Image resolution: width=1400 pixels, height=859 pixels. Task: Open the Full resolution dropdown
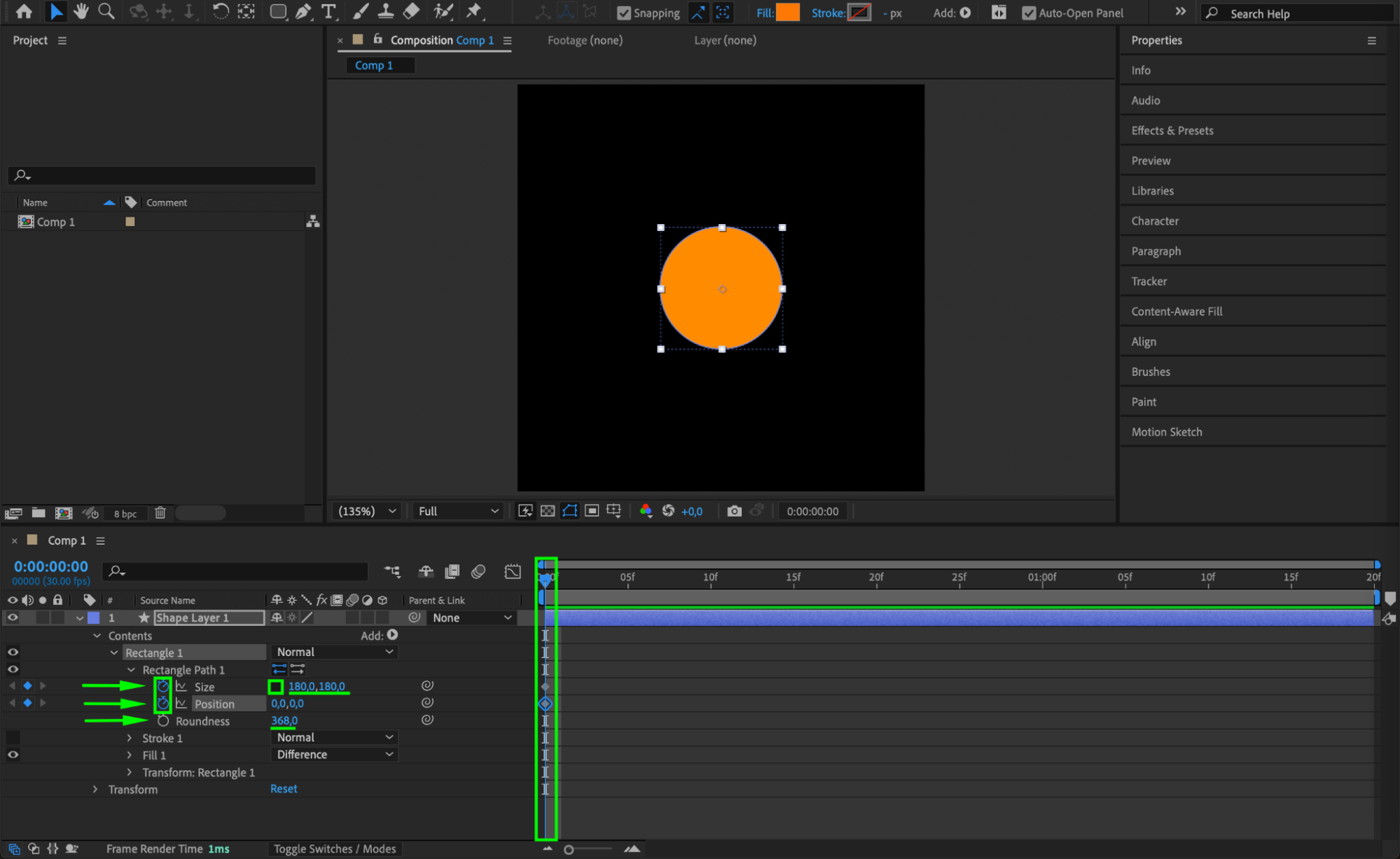coord(458,511)
